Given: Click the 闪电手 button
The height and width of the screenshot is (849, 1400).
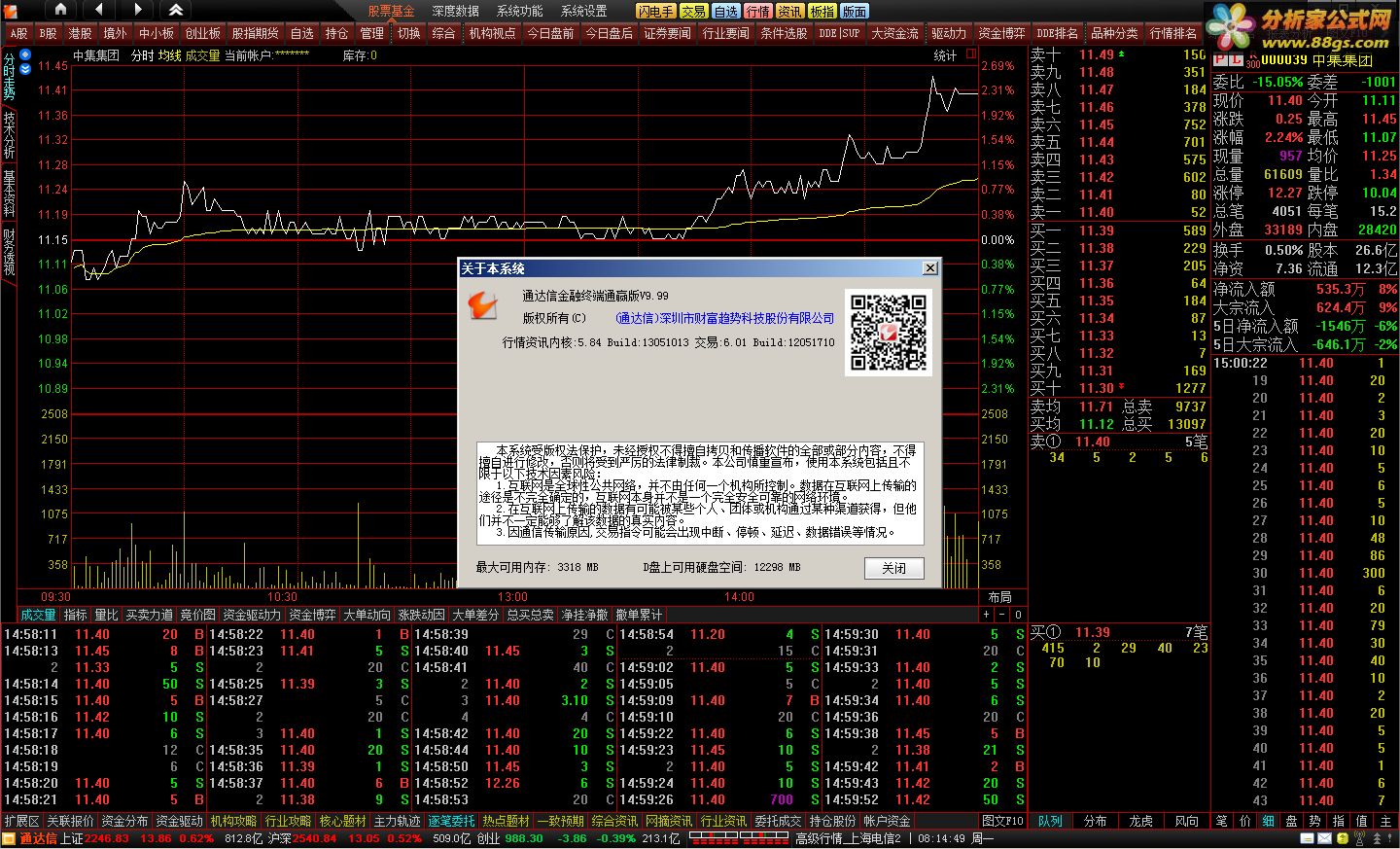Looking at the screenshot, I should click(656, 11).
